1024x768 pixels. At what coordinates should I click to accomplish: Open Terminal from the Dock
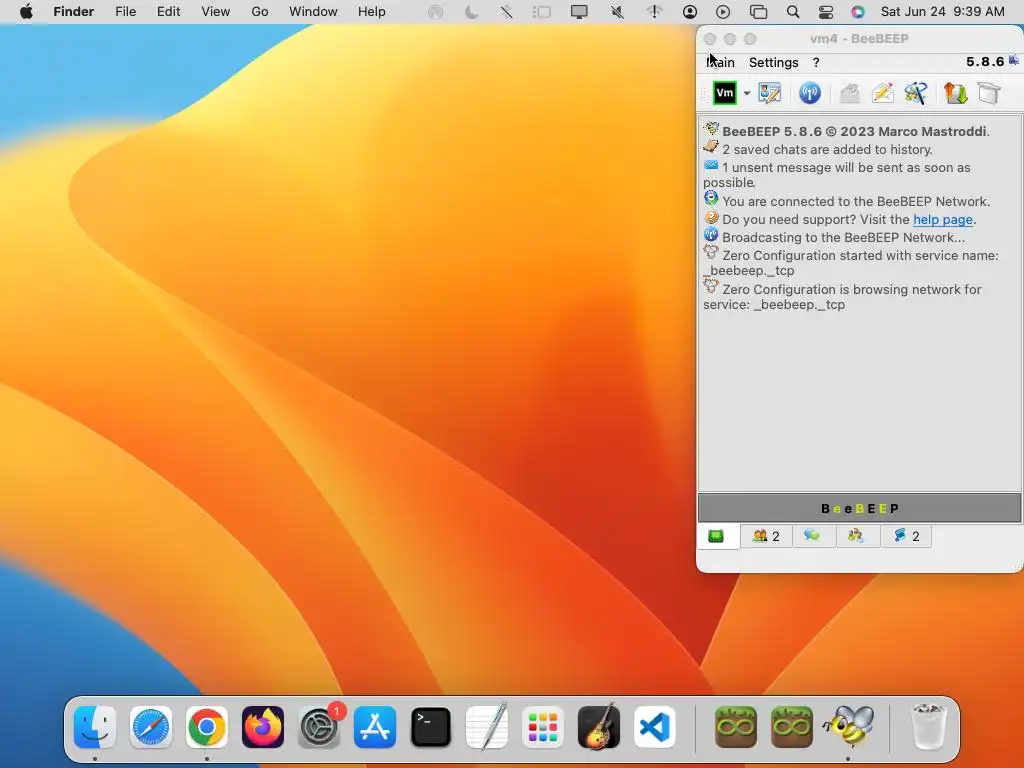(431, 727)
